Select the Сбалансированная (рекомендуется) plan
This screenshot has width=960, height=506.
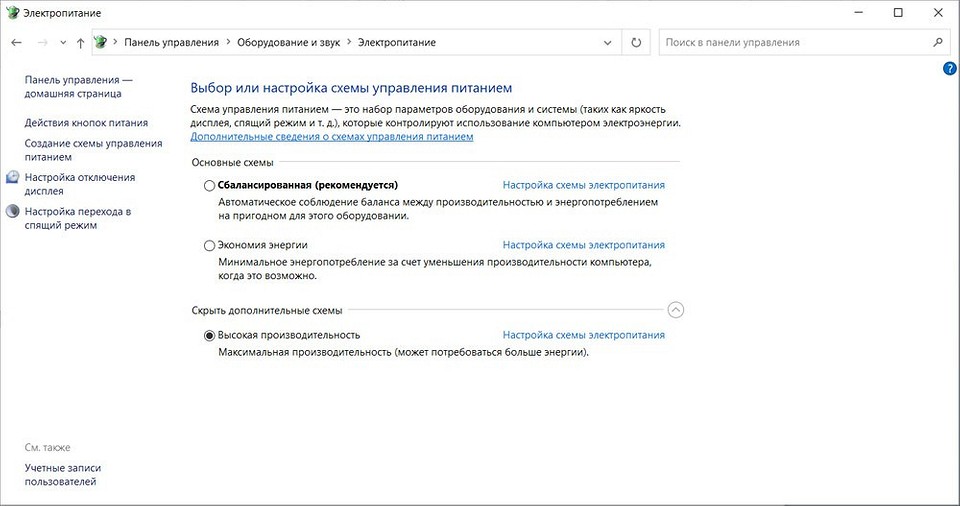(x=209, y=185)
